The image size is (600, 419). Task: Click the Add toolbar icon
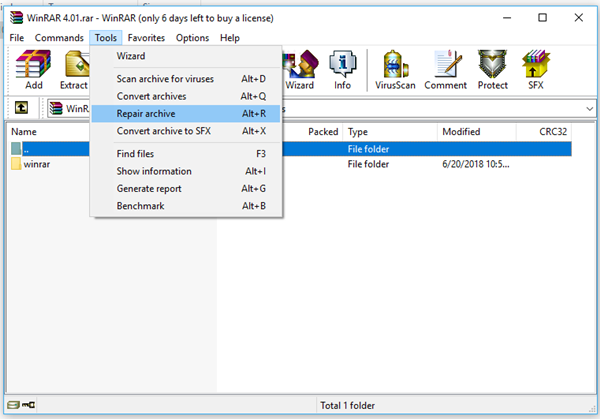pos(33,69)
